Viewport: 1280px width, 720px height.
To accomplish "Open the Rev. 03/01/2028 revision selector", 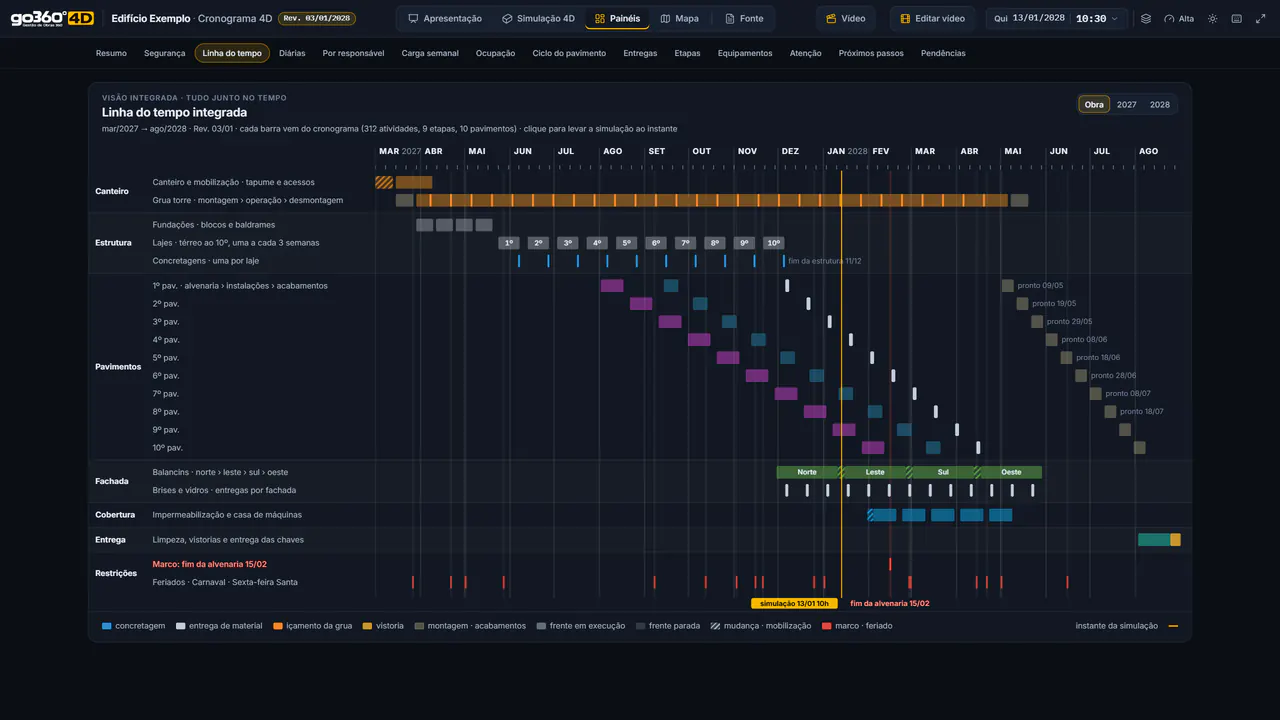I will click(x=316, y=18).
